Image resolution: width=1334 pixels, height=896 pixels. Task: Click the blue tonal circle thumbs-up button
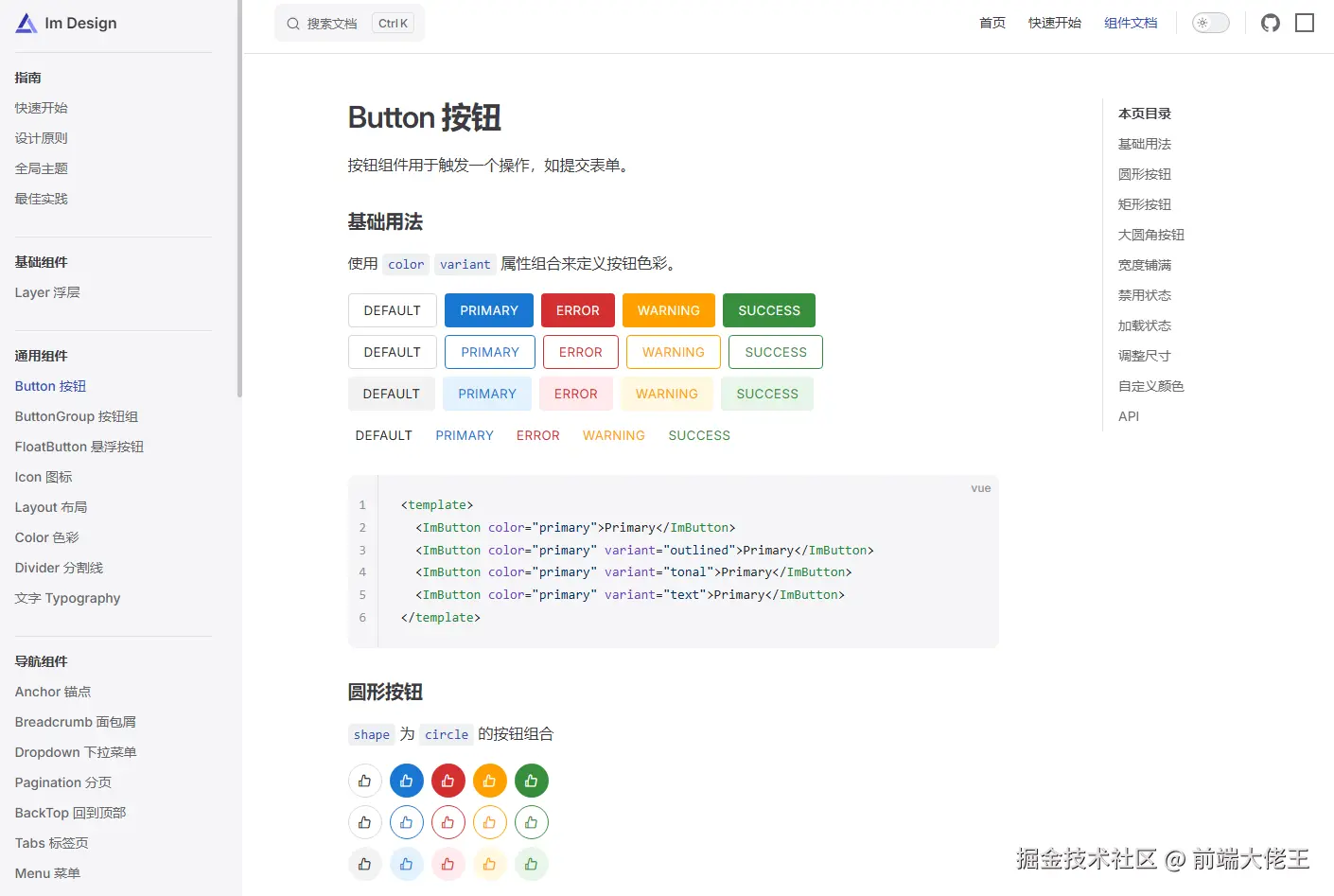[x=407, y=864]
